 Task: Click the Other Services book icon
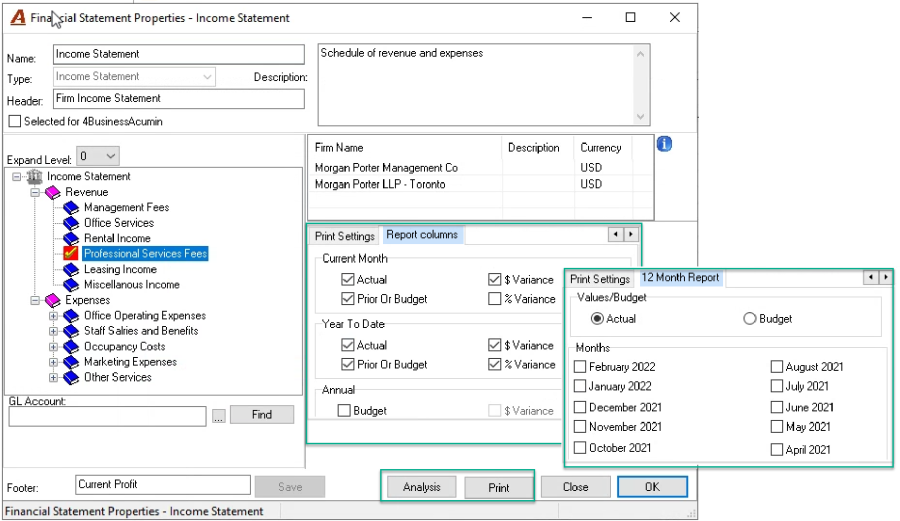[71, 378]
